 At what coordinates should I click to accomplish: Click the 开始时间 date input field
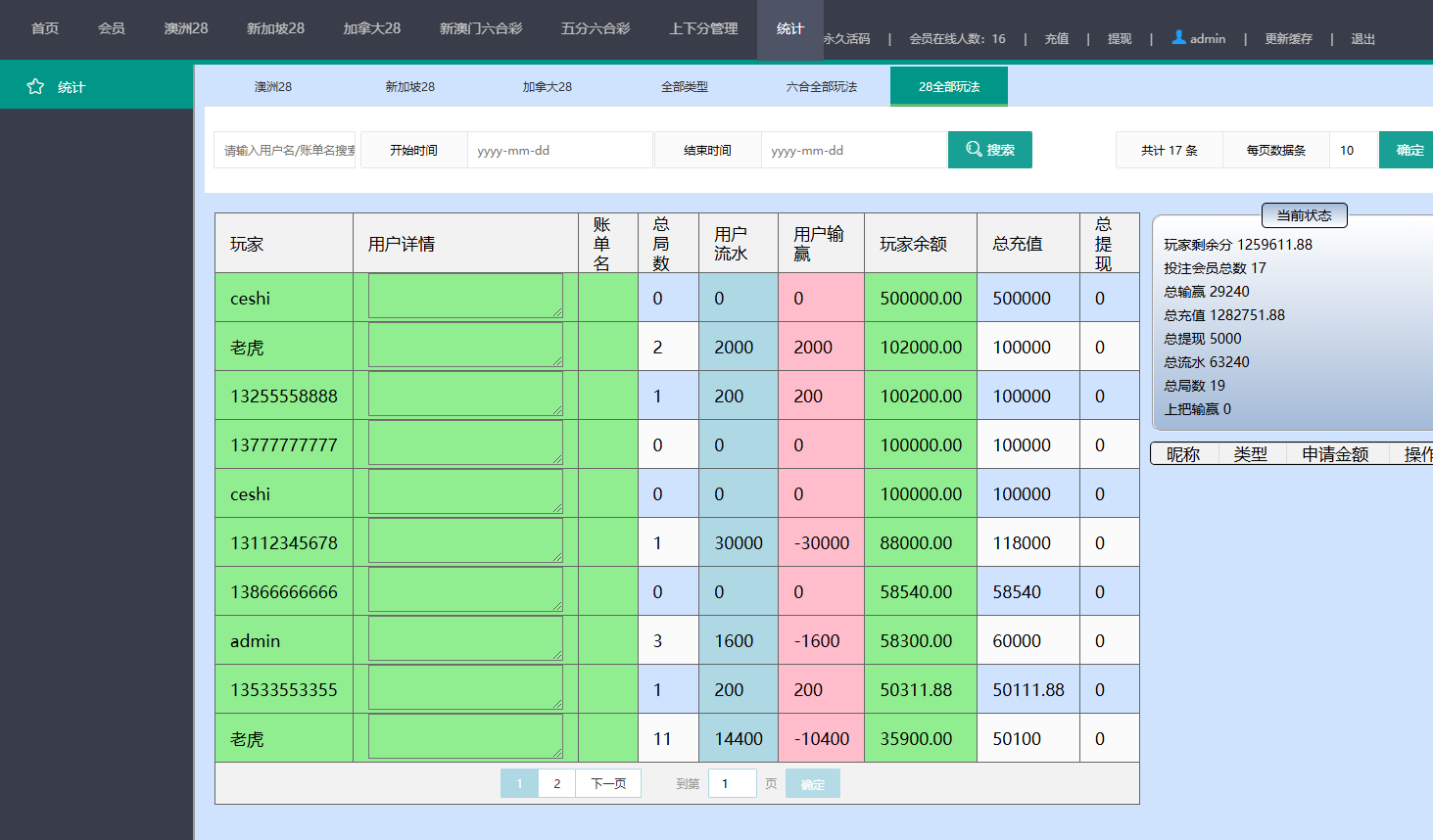tap(560, 150)
